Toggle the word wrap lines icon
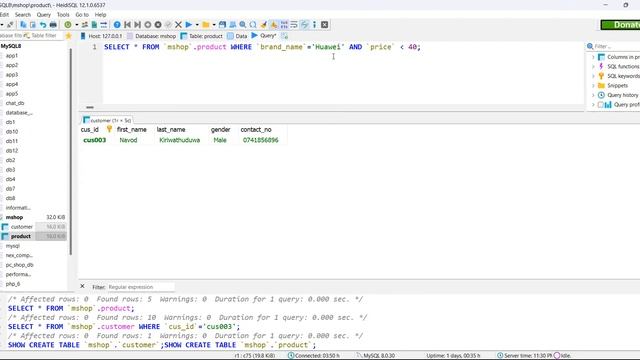The image size is (640, 360). coord(294,25)
